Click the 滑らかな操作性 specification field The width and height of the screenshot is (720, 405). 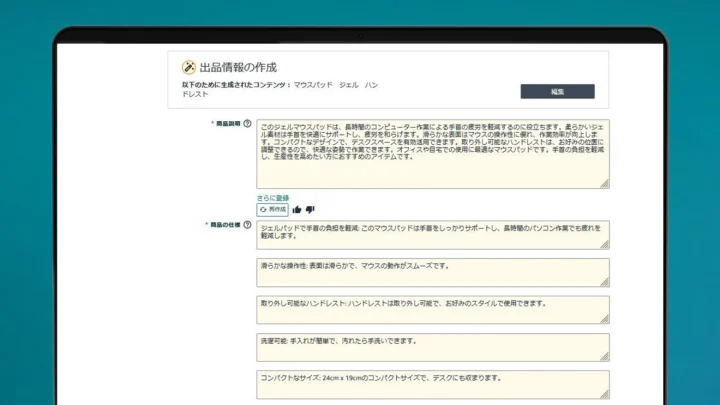click(x=433, y=273)
